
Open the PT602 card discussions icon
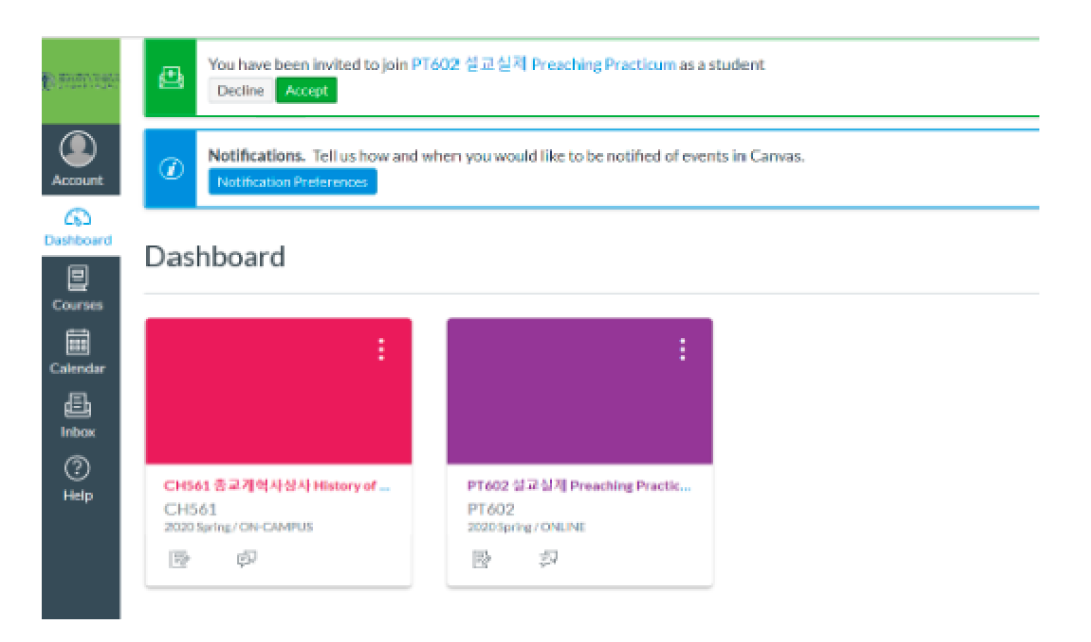coord(548,559)
